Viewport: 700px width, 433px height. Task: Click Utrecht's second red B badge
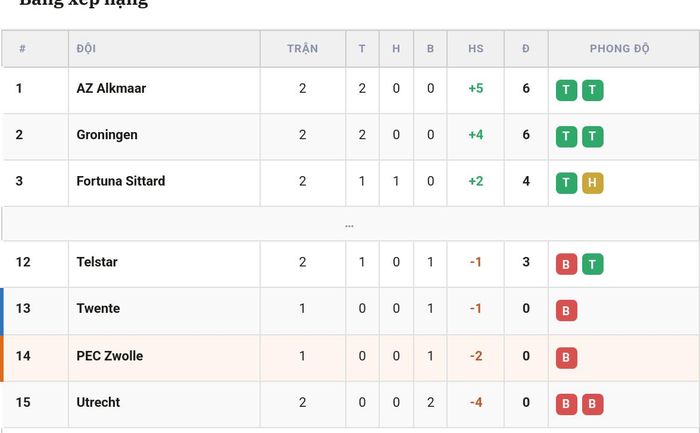tap(592, 404)
